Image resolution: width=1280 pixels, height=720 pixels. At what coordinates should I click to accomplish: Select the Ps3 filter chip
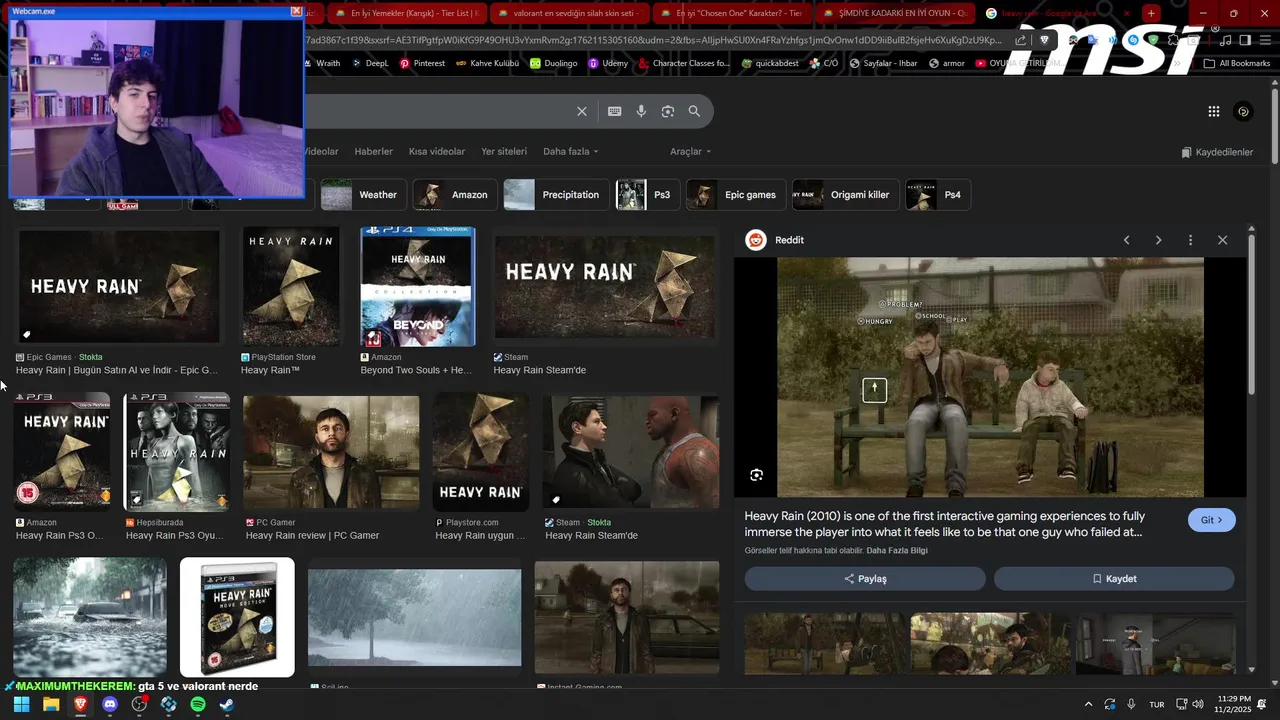[647, 195]
